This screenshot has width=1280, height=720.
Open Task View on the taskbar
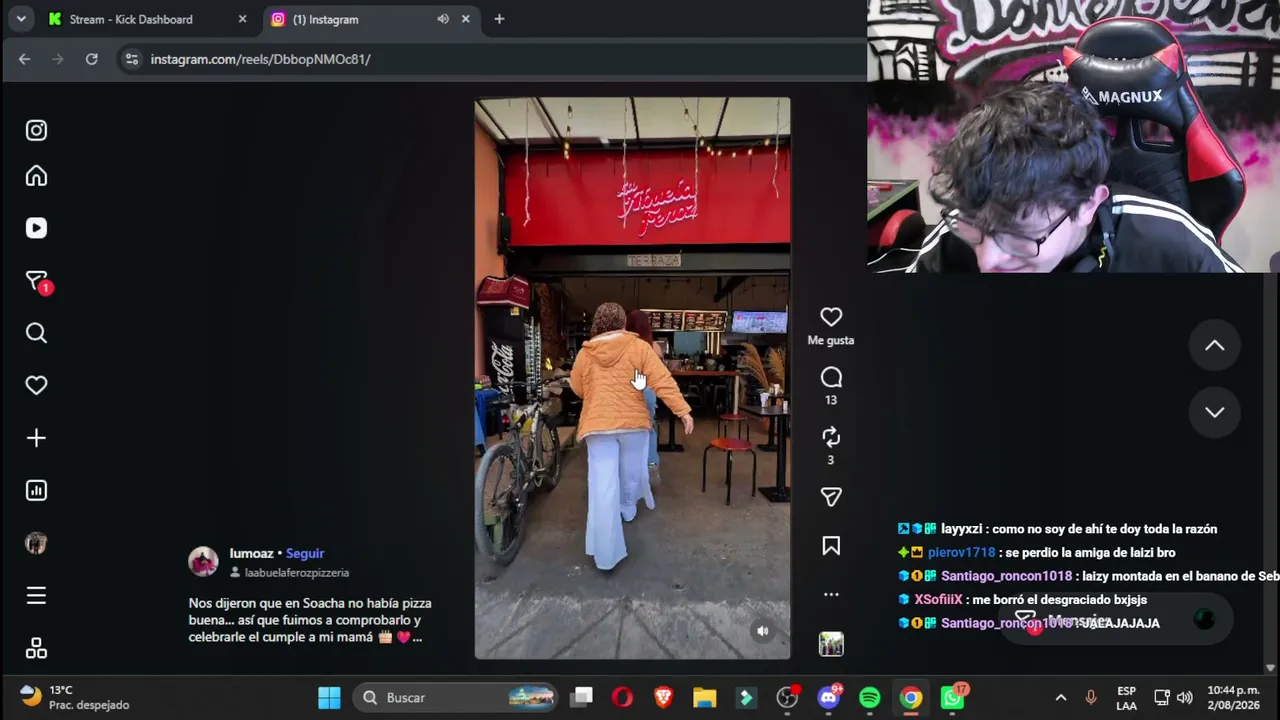pyautogui.click(x=582, y=698)
